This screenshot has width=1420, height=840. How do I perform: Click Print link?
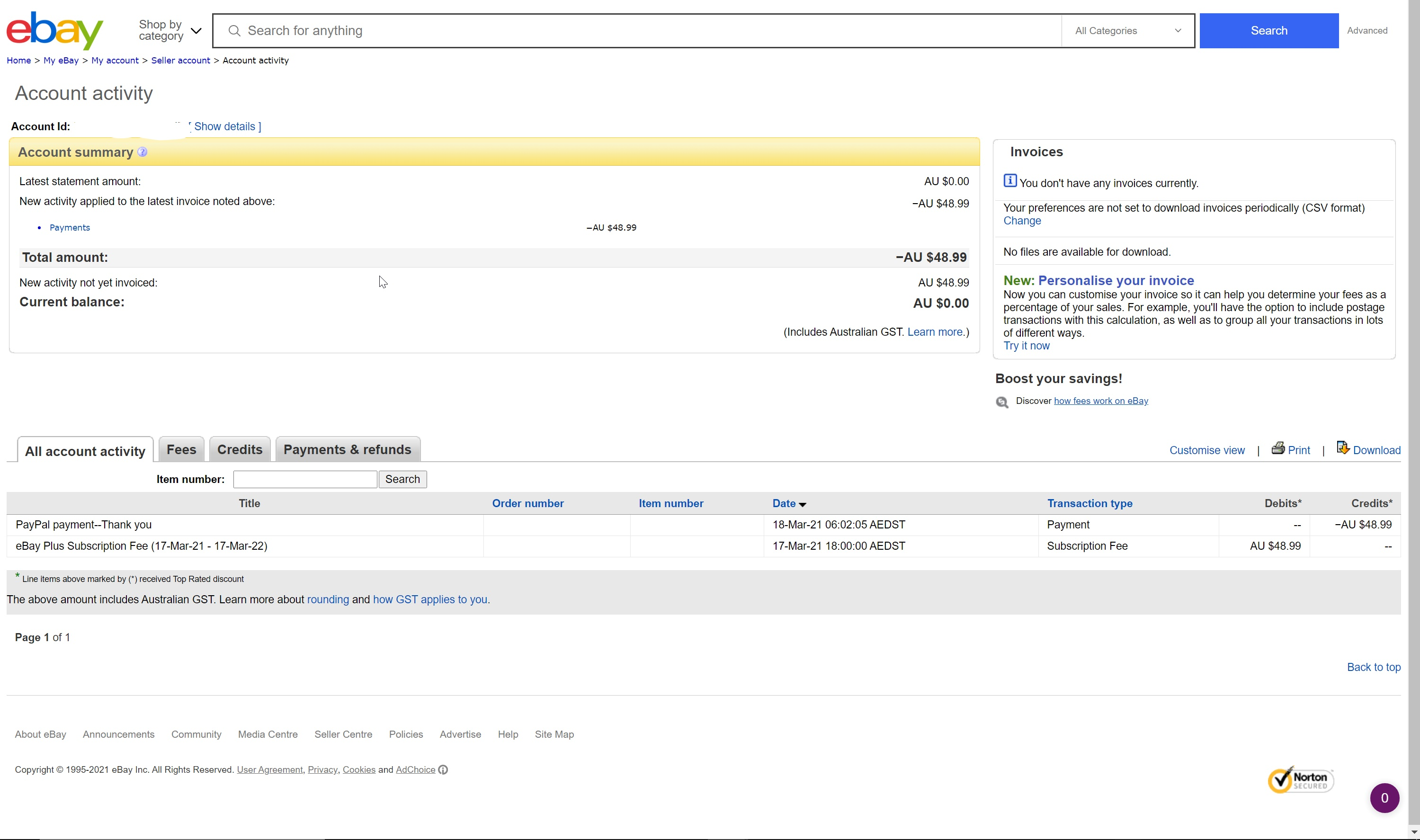[x=1299, y=451]
